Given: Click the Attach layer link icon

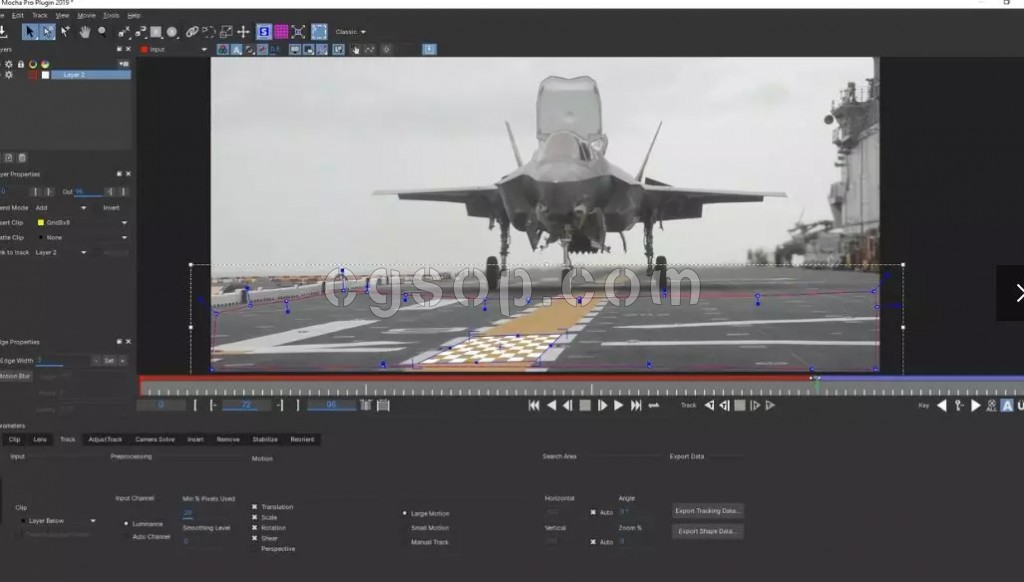Looking at the screenshot, I should [192, 31].
